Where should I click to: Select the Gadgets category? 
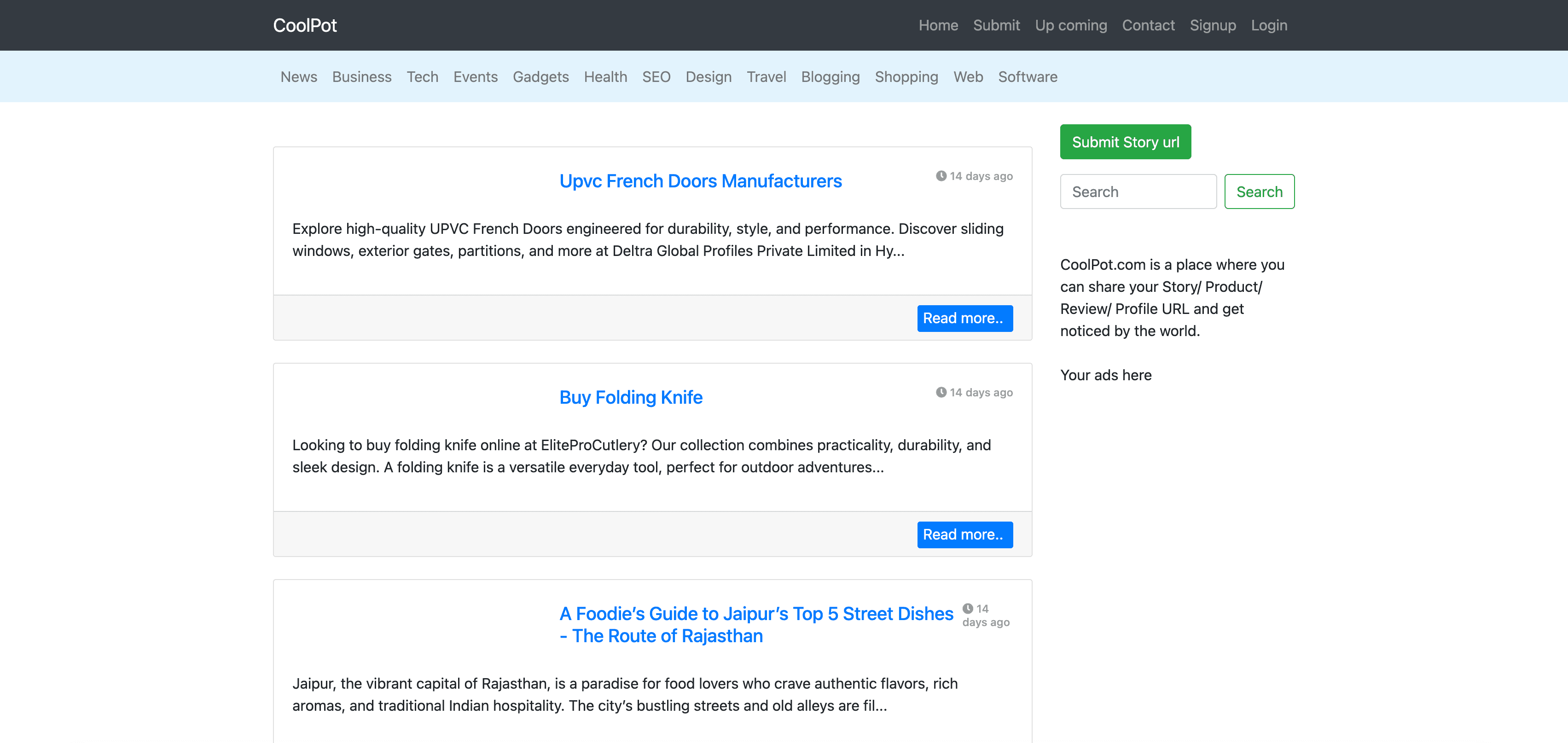point(540,77)
